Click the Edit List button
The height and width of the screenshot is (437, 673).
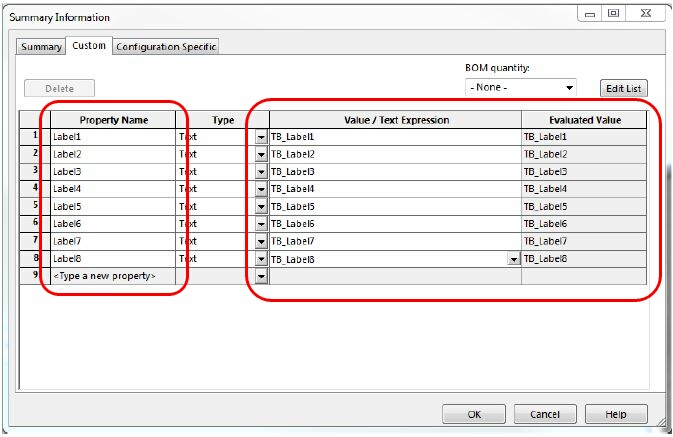click(622, 89)
